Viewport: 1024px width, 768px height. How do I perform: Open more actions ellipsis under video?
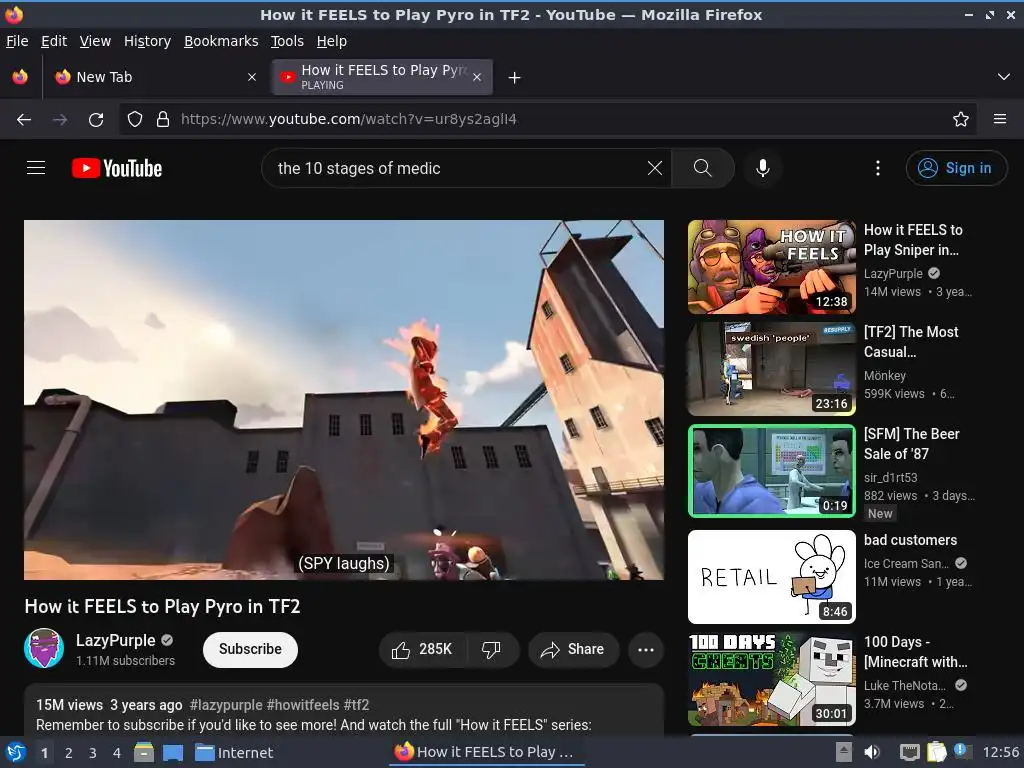pos(646,649)
